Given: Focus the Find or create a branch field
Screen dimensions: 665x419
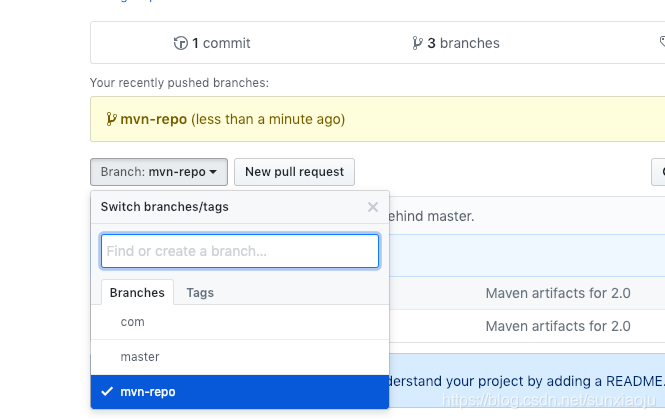Looking at the screenshot, I should [240, 251].
